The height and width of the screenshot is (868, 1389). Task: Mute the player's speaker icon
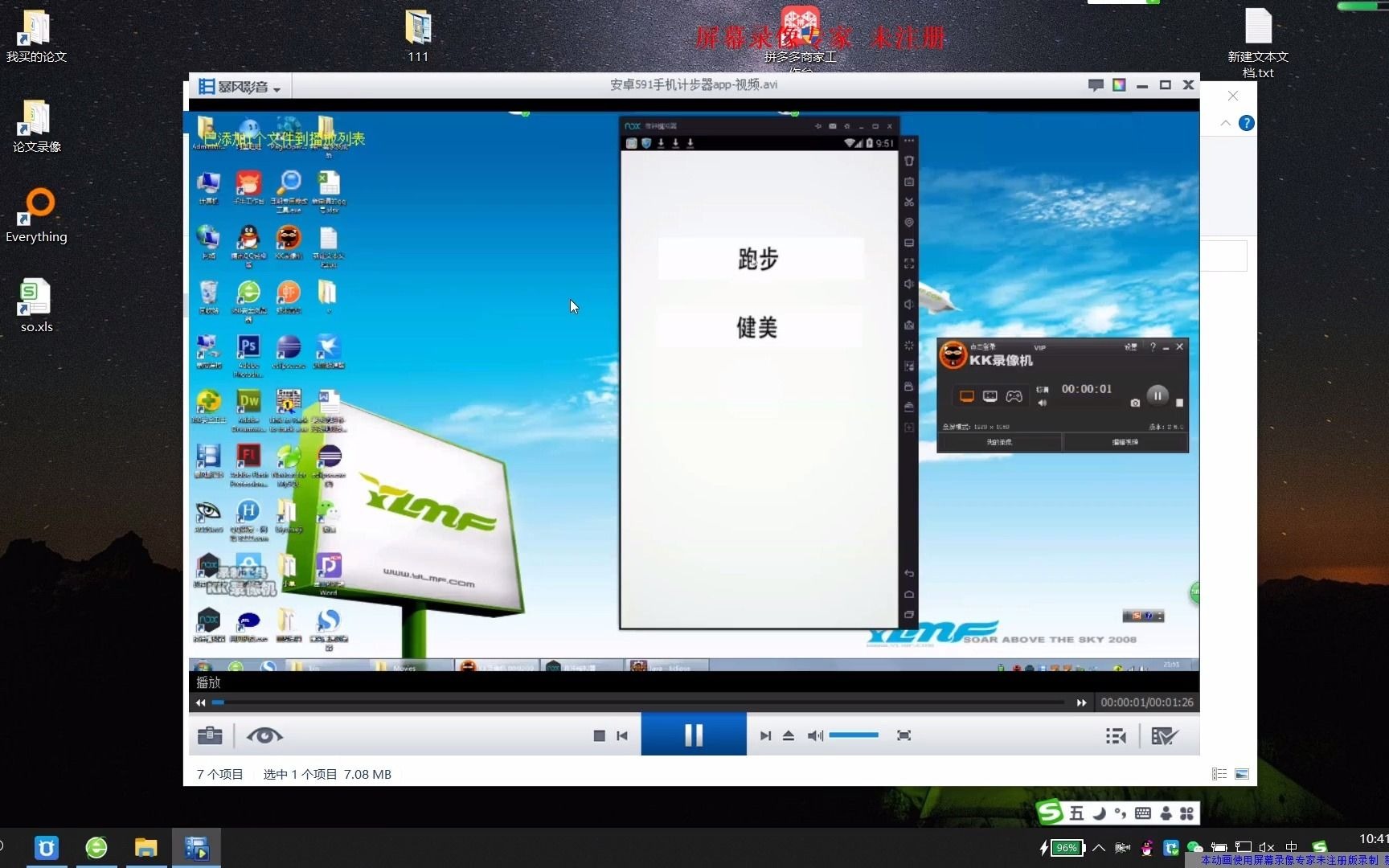coord(815,735)
